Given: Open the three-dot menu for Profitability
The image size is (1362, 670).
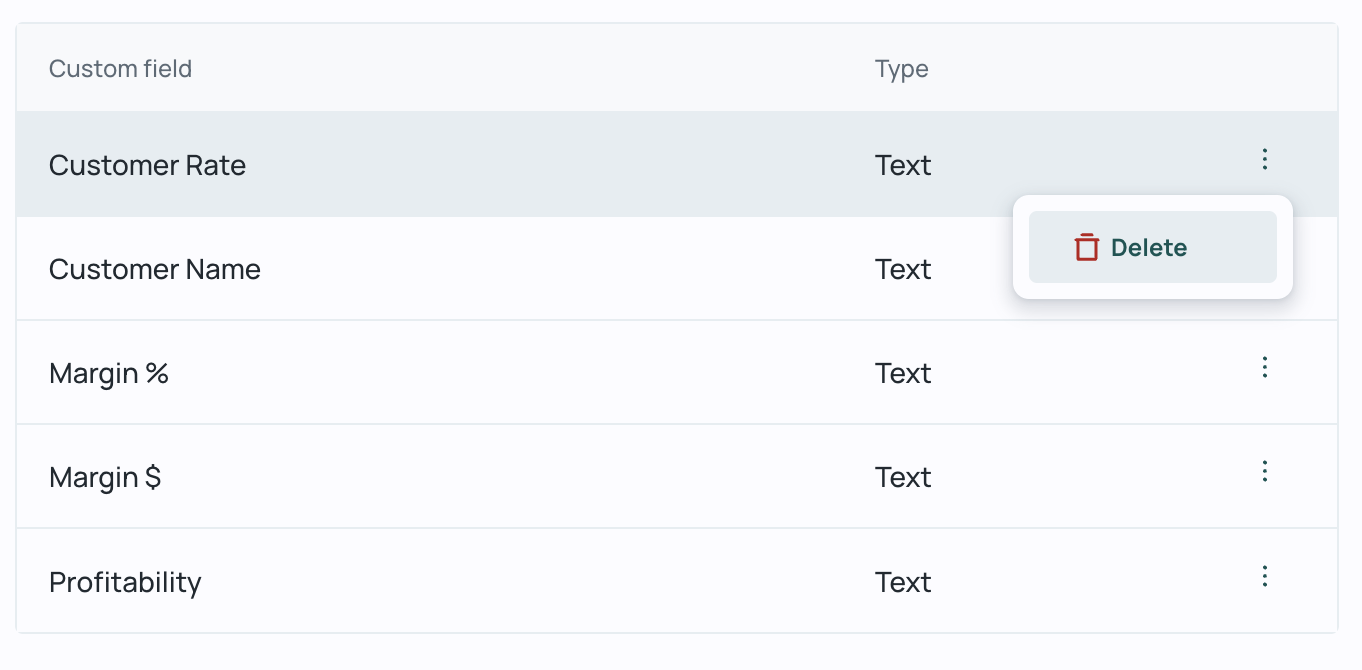Looking at the screenshot, I should 1265,576.
